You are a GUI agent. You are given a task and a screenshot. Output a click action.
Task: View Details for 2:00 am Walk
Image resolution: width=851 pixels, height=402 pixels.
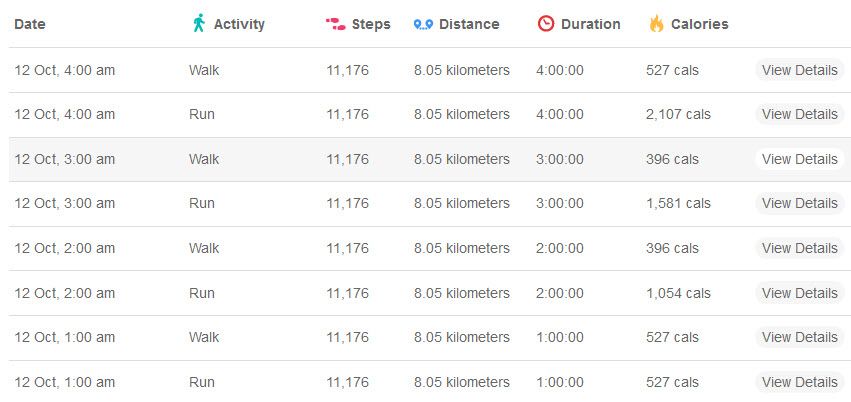(x=799, y=248)
